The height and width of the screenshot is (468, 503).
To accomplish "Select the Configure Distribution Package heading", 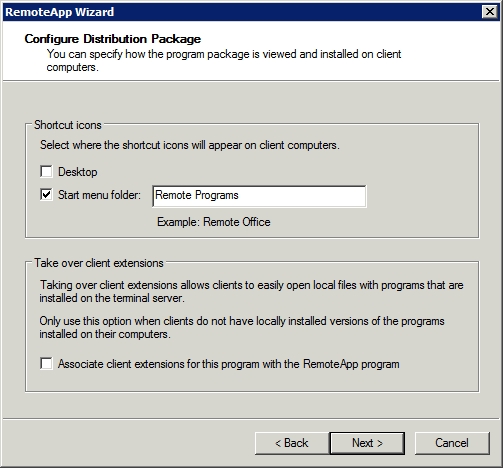I will point(113,39).
